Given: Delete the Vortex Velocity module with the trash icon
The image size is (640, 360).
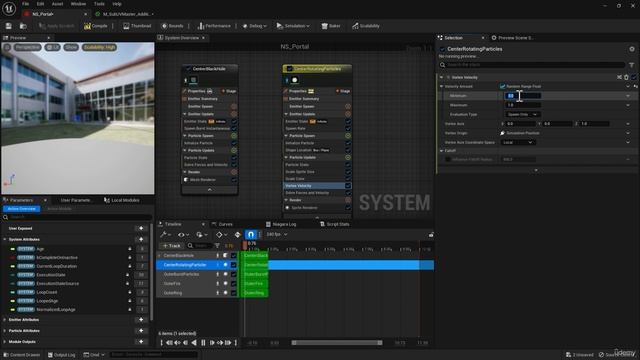Looking at the screenshot, I should coord(627,77).
